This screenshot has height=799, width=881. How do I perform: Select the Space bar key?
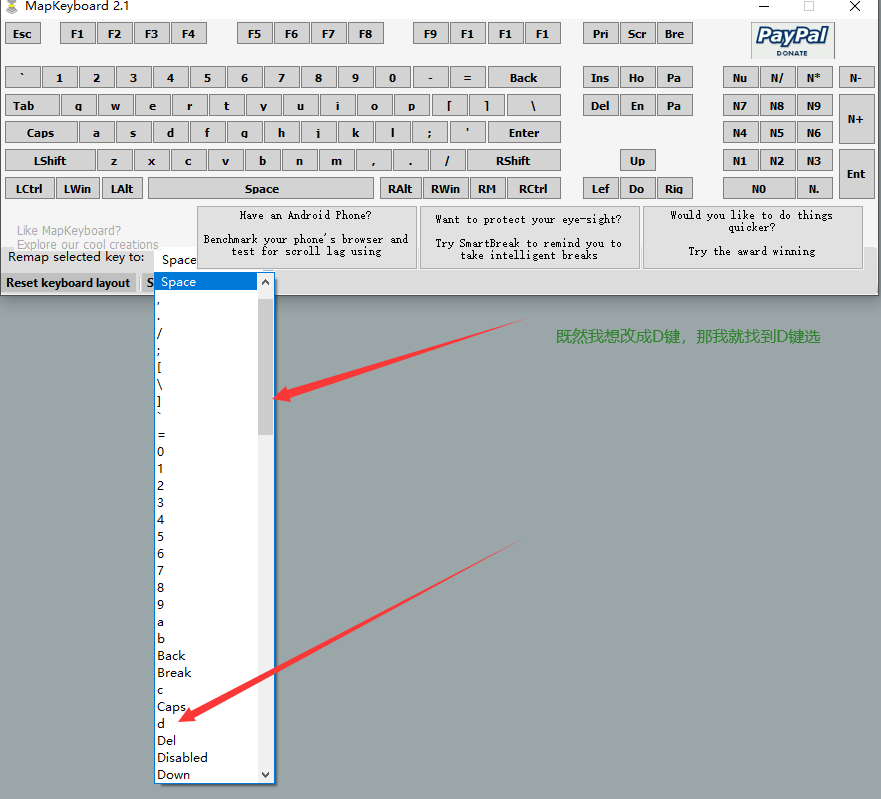[x=261, y=189]
